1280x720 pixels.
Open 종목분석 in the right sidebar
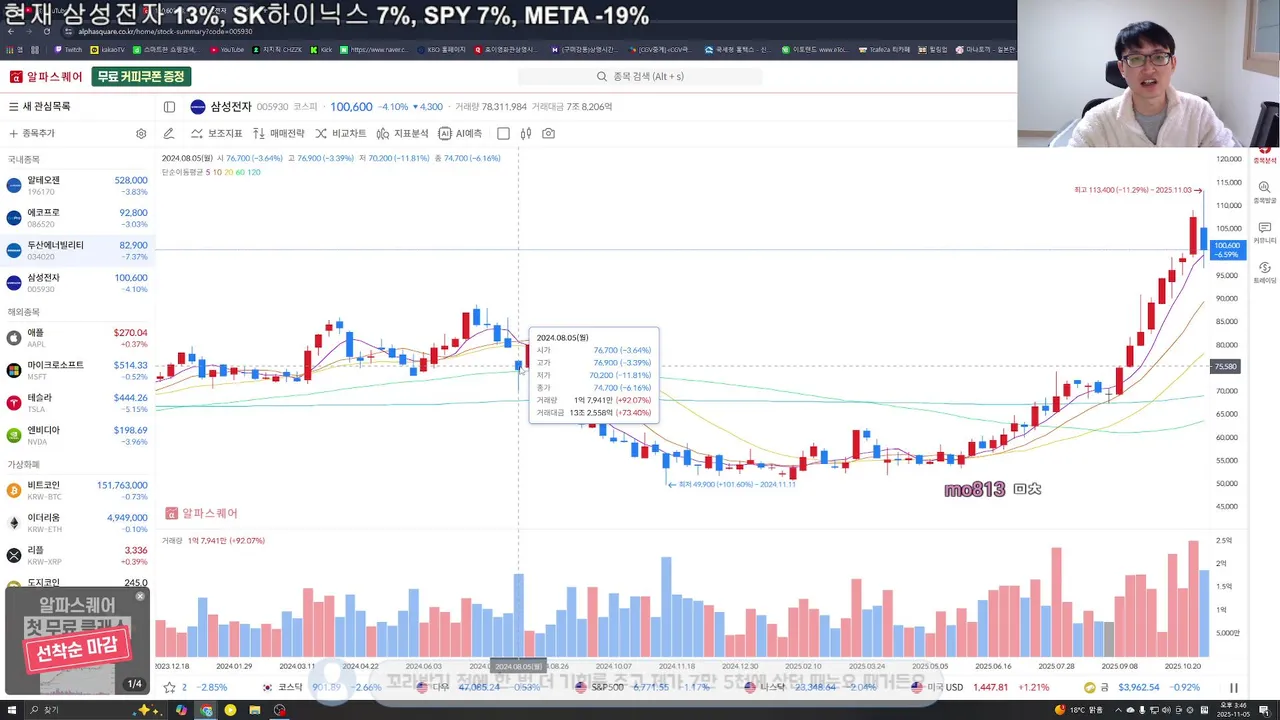tap(1265, 155)
